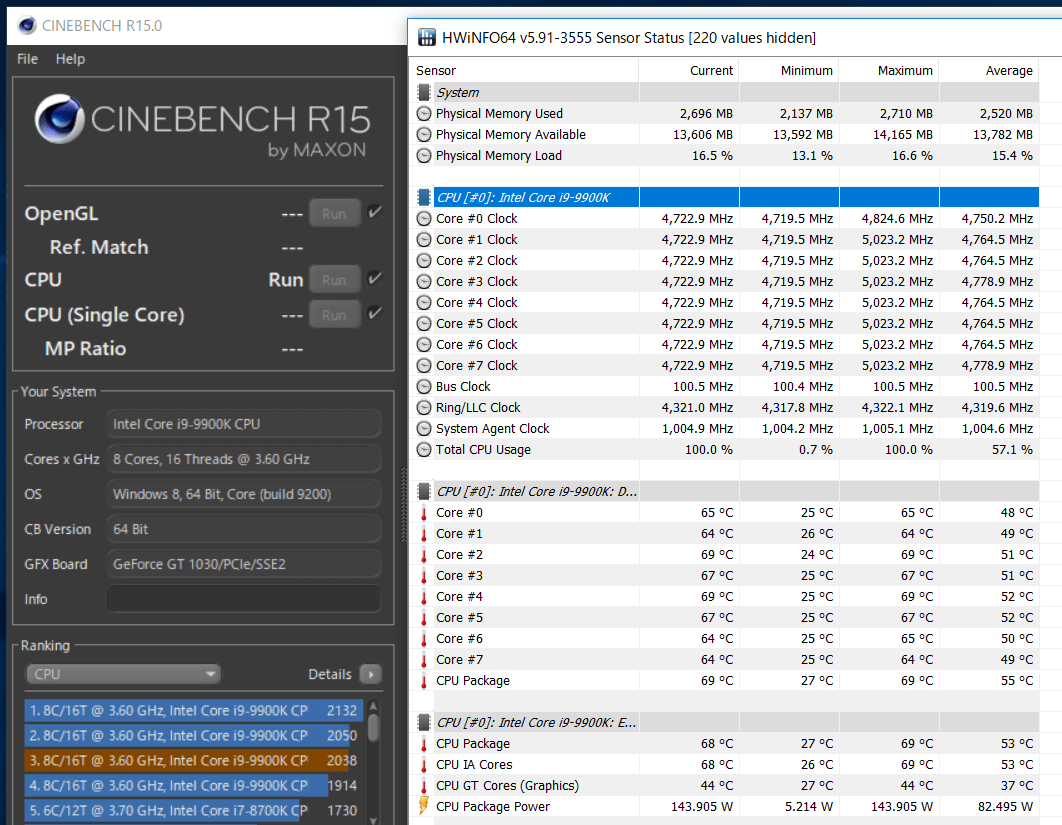
Task: Click the clock icon beside Core #0 Clock
Action: (x=424, y=219)
